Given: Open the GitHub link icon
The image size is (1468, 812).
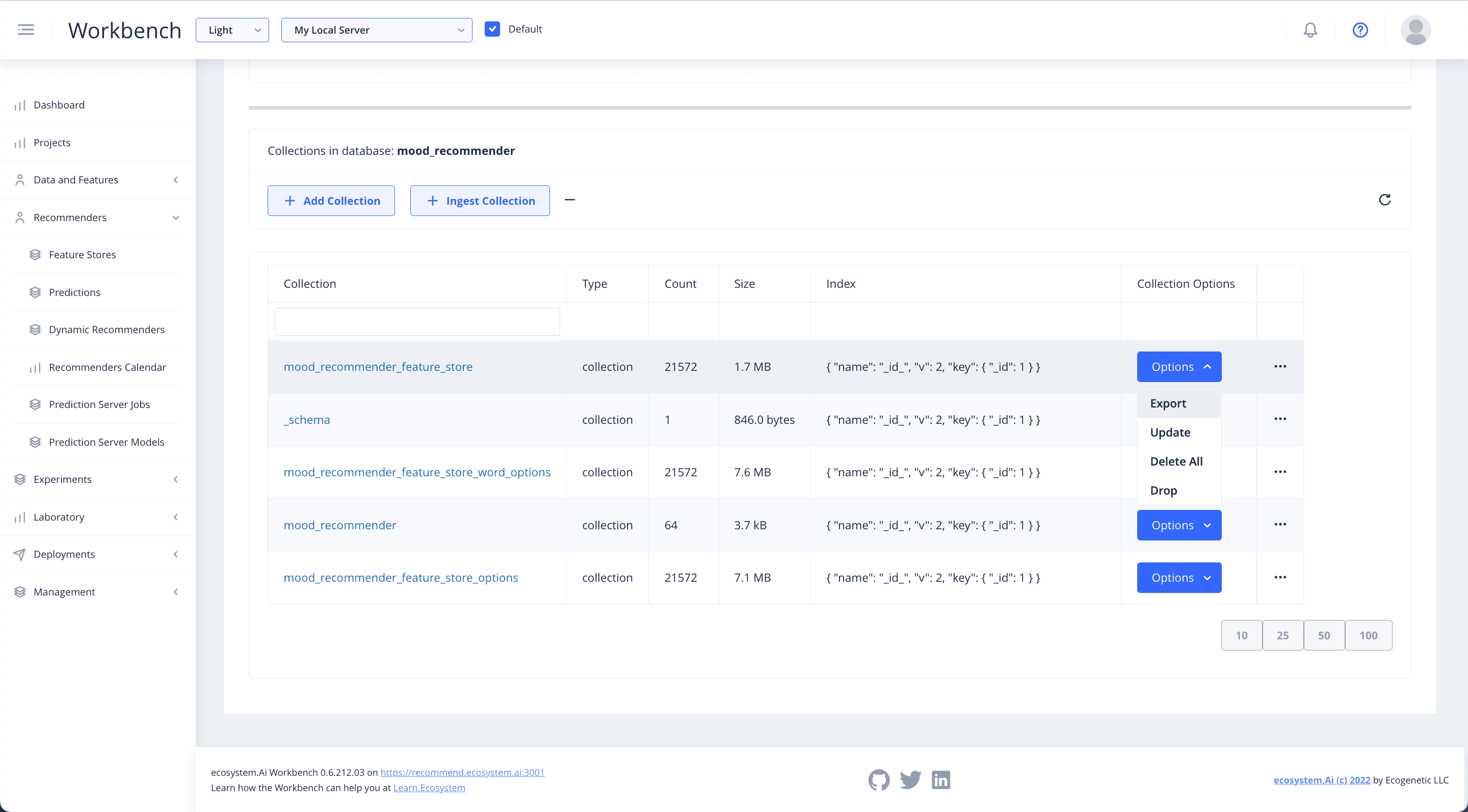Looking at the screenshot, I should click(879, 779).
